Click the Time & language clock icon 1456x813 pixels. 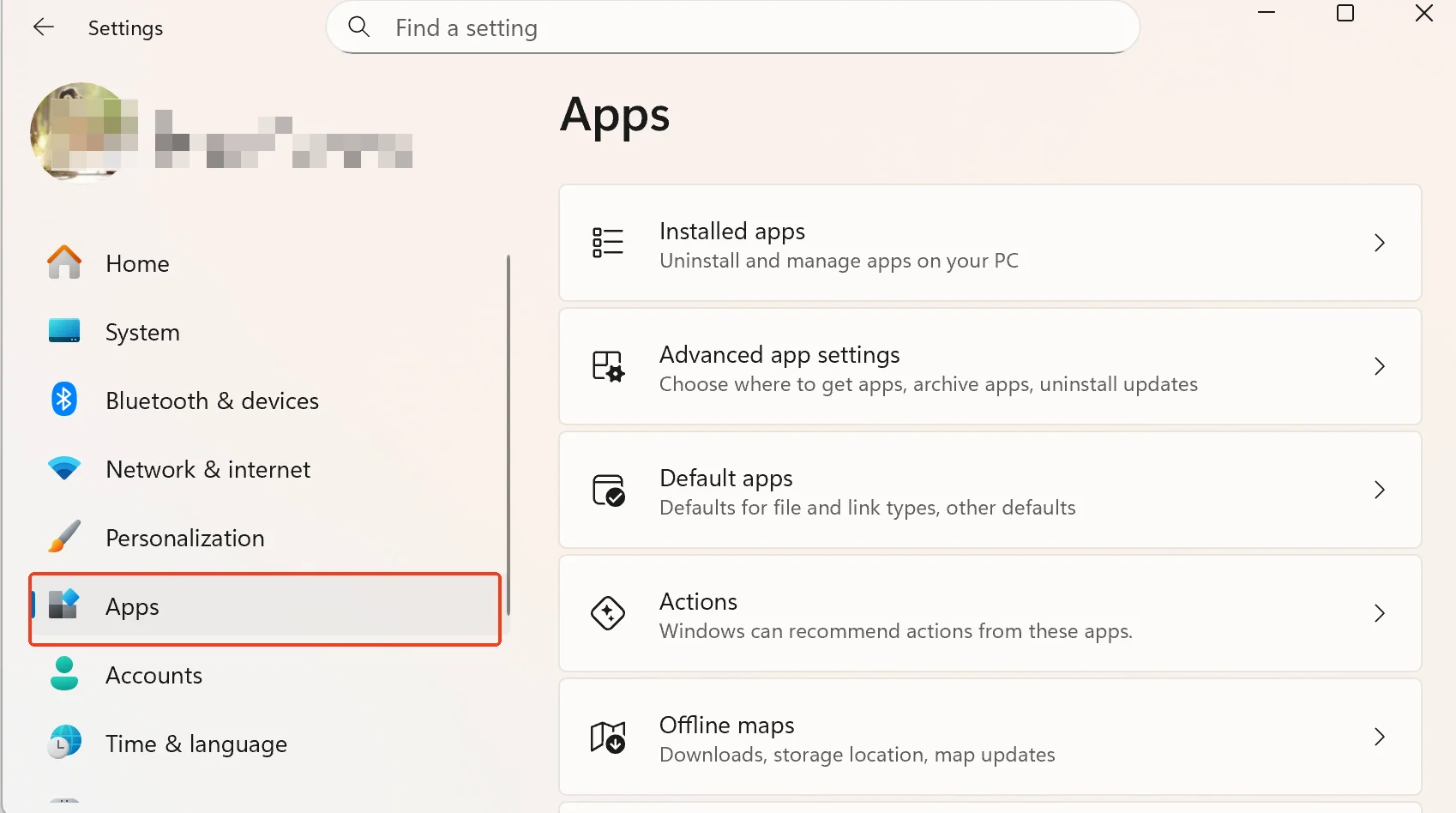pos(63,743)
